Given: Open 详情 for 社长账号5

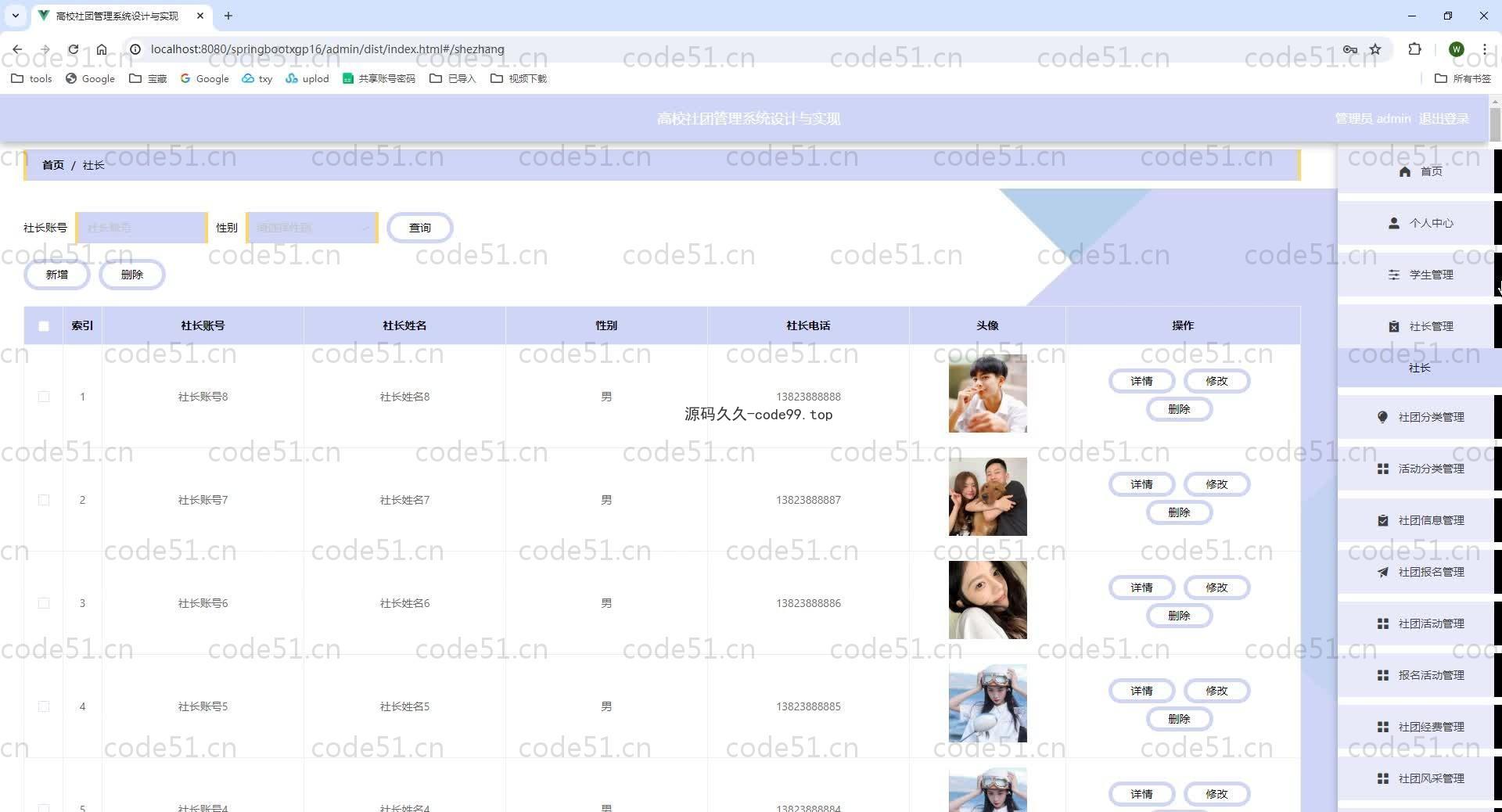Looking at the screenshot, I should 1141,691.
